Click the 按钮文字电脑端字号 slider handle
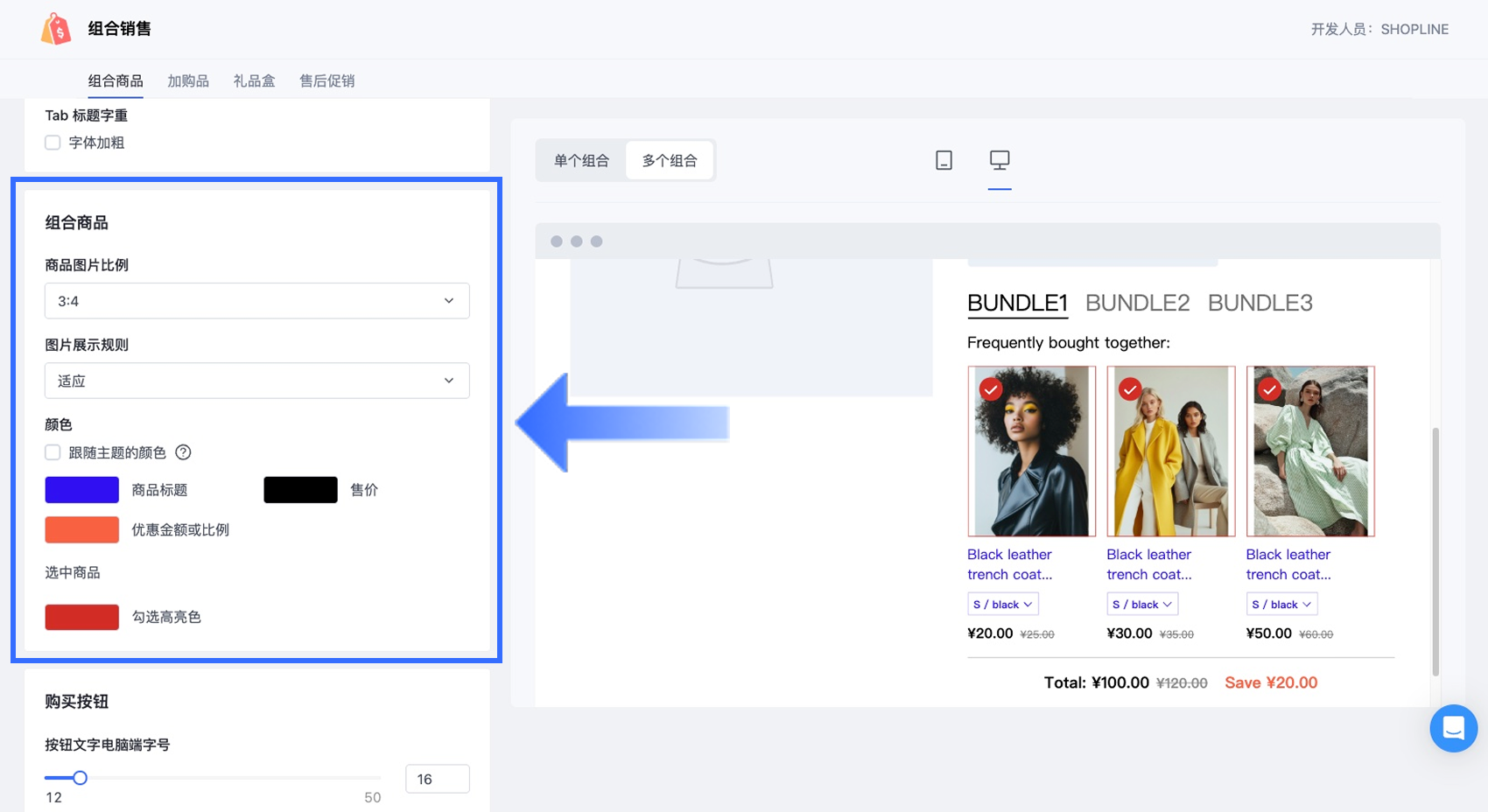Image resolution: width=1488 pixels, height=812 pixels. [80, 778]
